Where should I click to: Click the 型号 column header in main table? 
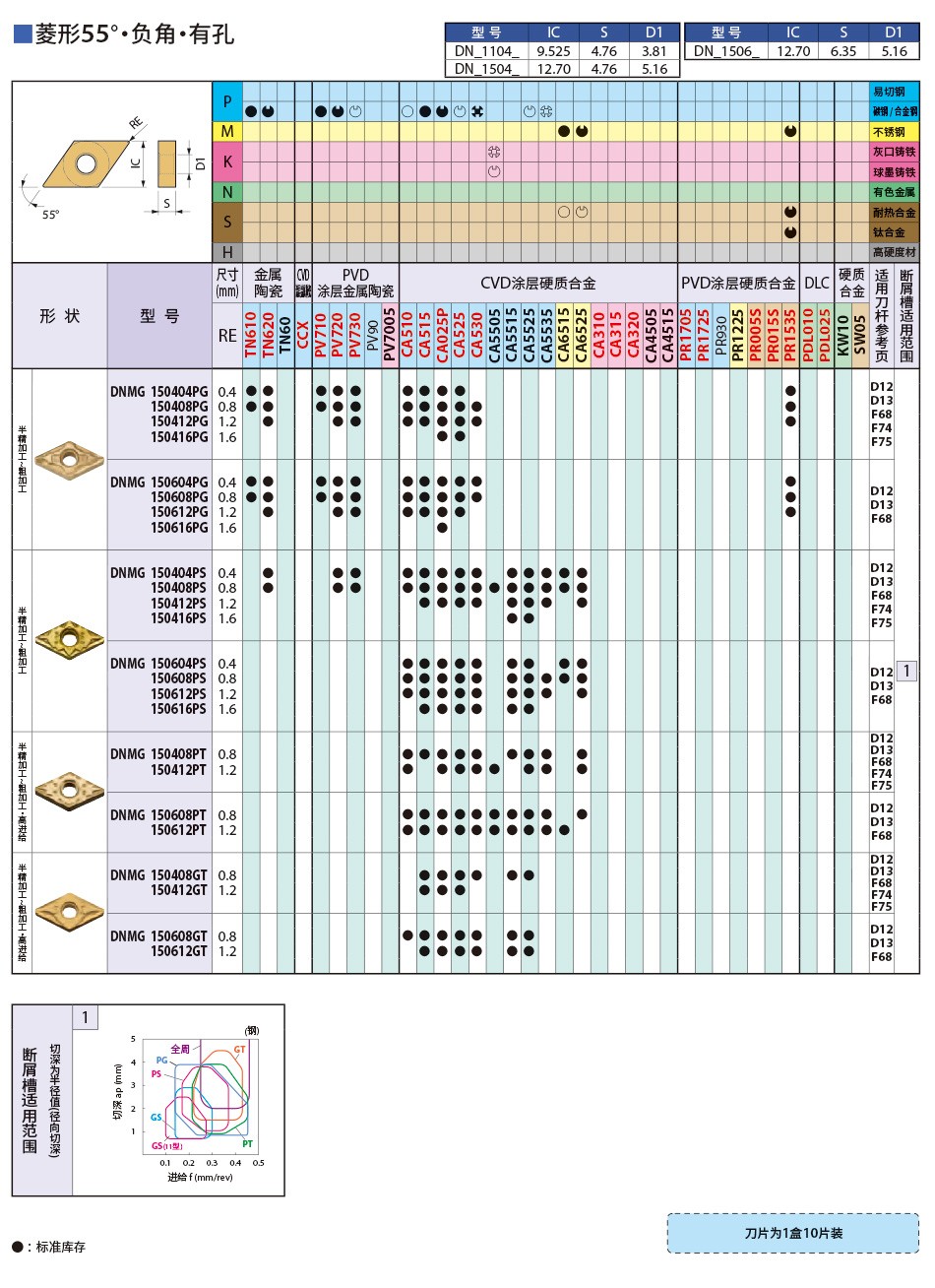[159, 316]
